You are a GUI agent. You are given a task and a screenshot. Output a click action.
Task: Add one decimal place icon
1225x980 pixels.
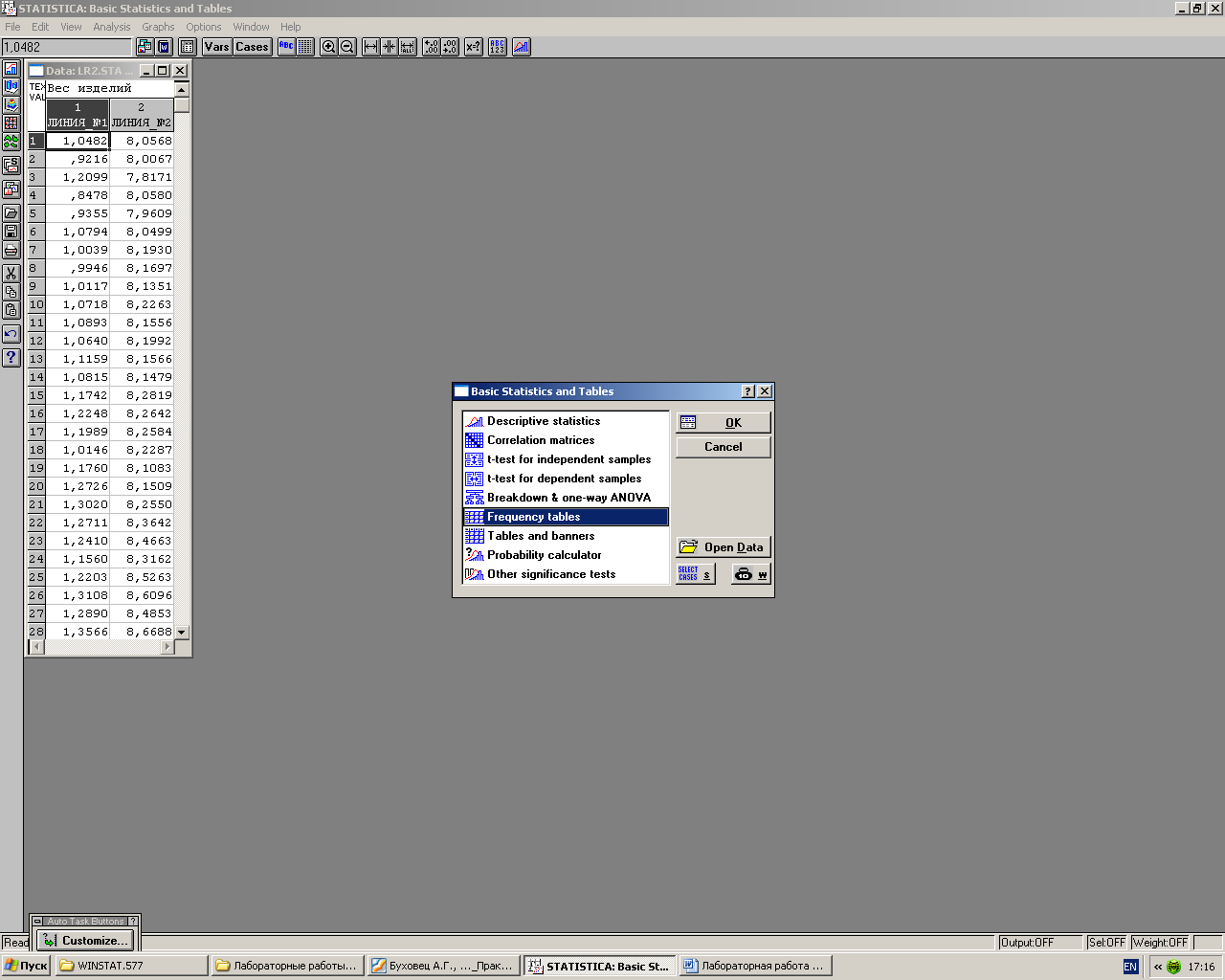click(431, 47)
